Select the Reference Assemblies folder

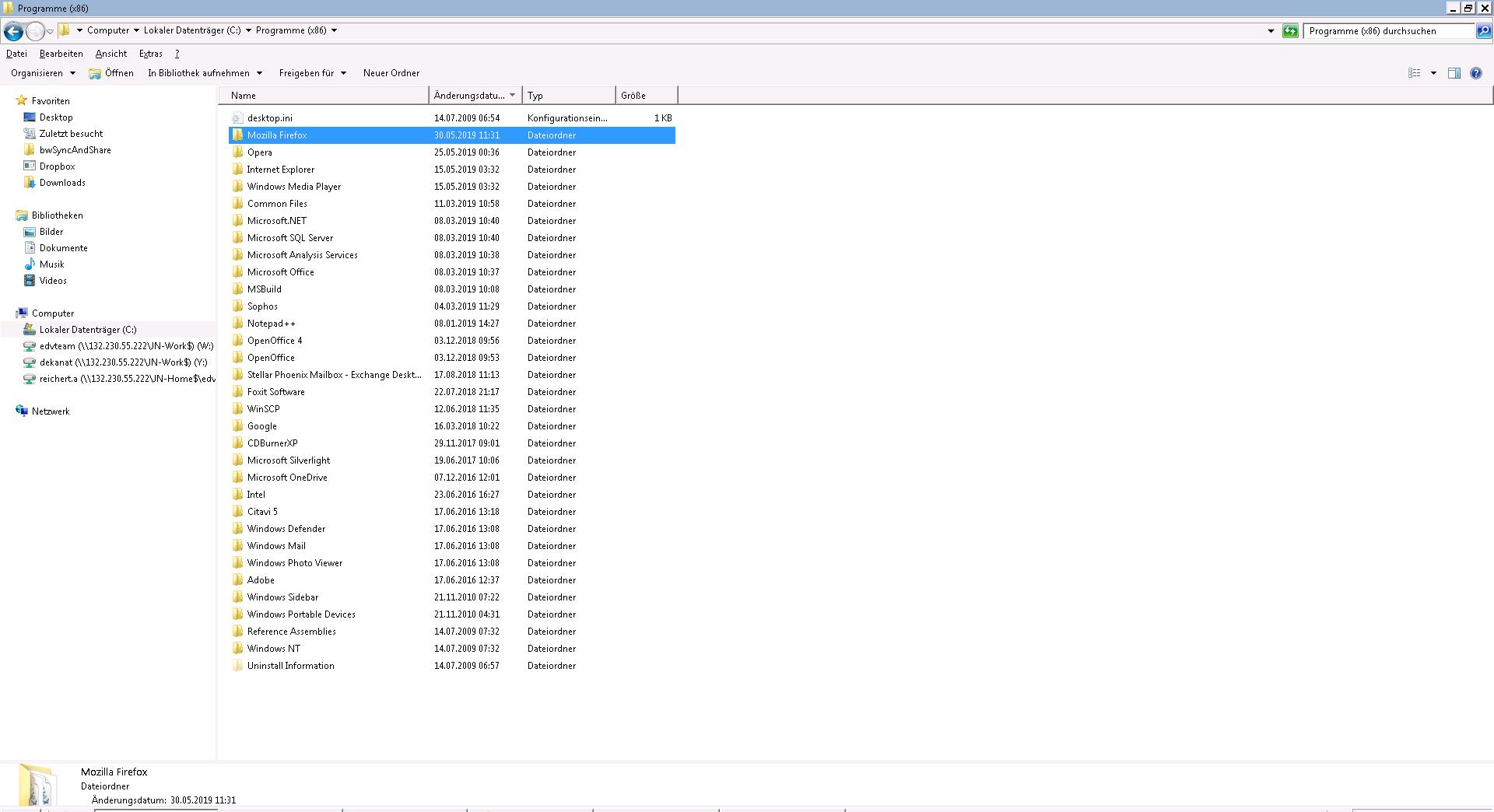click(x=292, y=632)
